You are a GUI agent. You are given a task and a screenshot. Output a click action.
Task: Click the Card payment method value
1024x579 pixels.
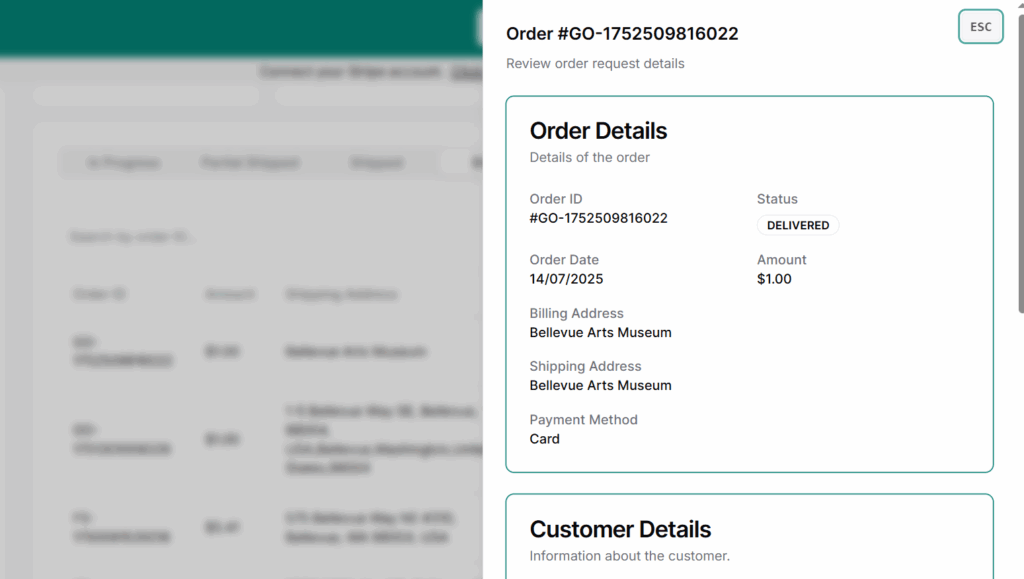point(544,439)
